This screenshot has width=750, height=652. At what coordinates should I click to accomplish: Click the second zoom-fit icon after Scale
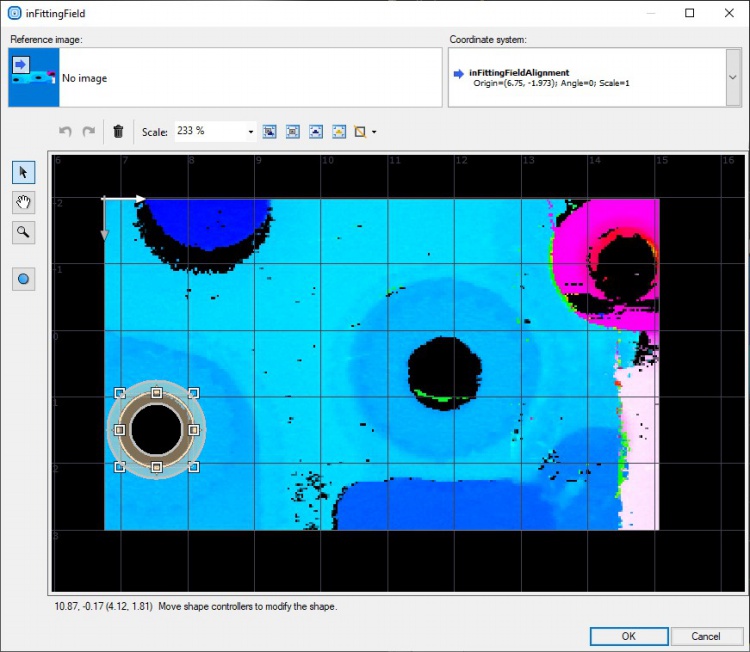pyautogui.click(x=293, y=131)
